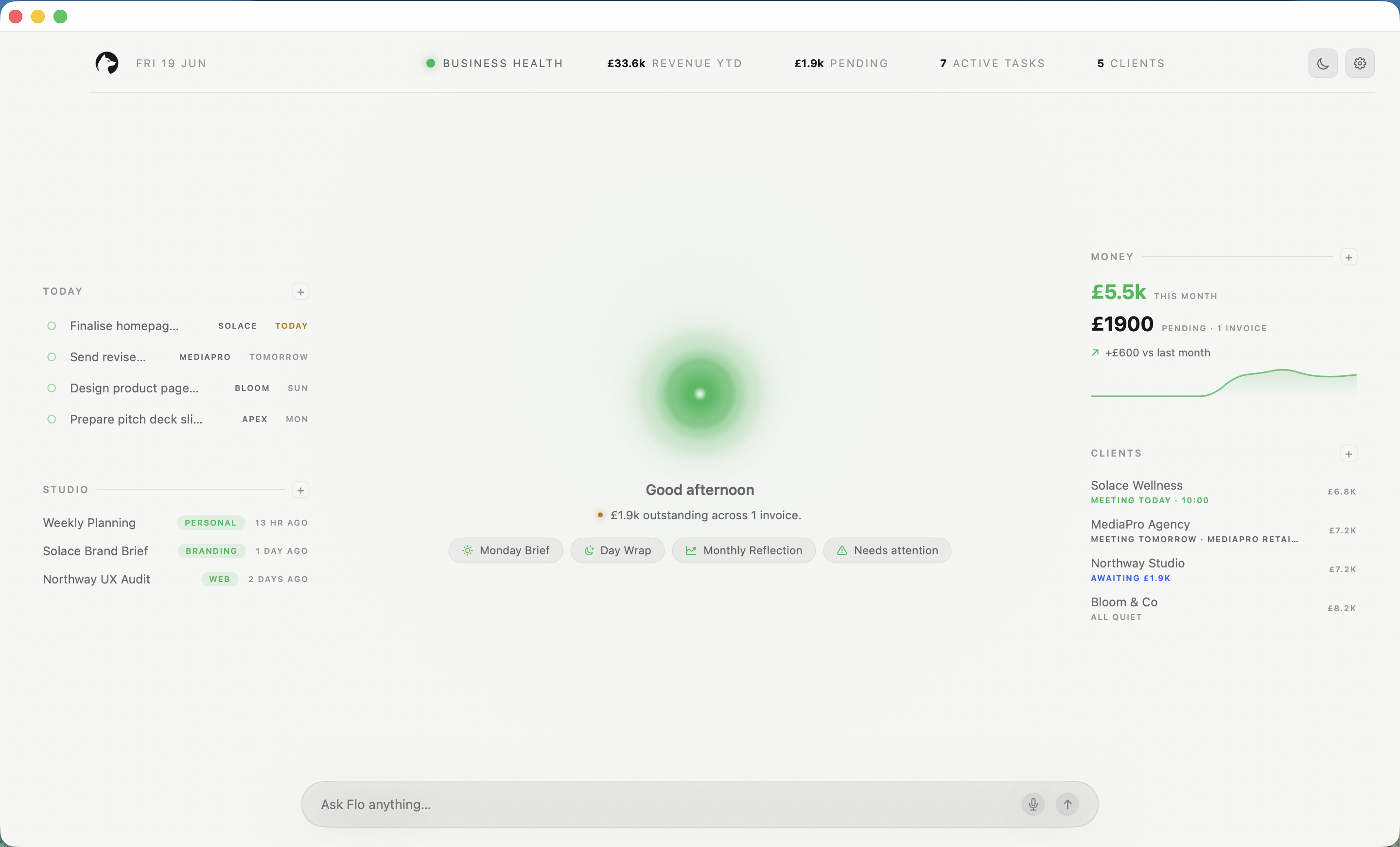This screenshot has width=1400, height=847.
Task: Add a Studio item with plus button
Action: (x=300, y=490)
